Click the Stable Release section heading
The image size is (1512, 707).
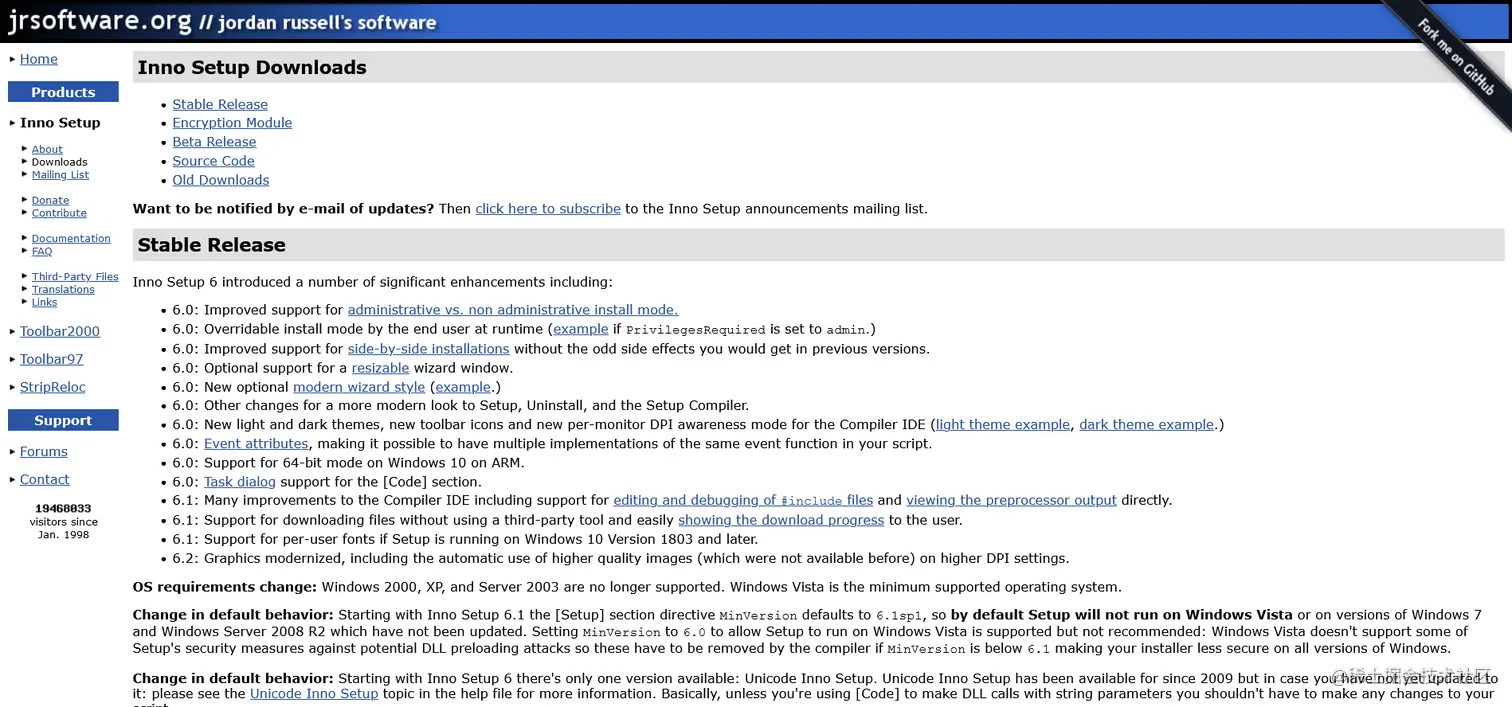[x=212, y=245]
